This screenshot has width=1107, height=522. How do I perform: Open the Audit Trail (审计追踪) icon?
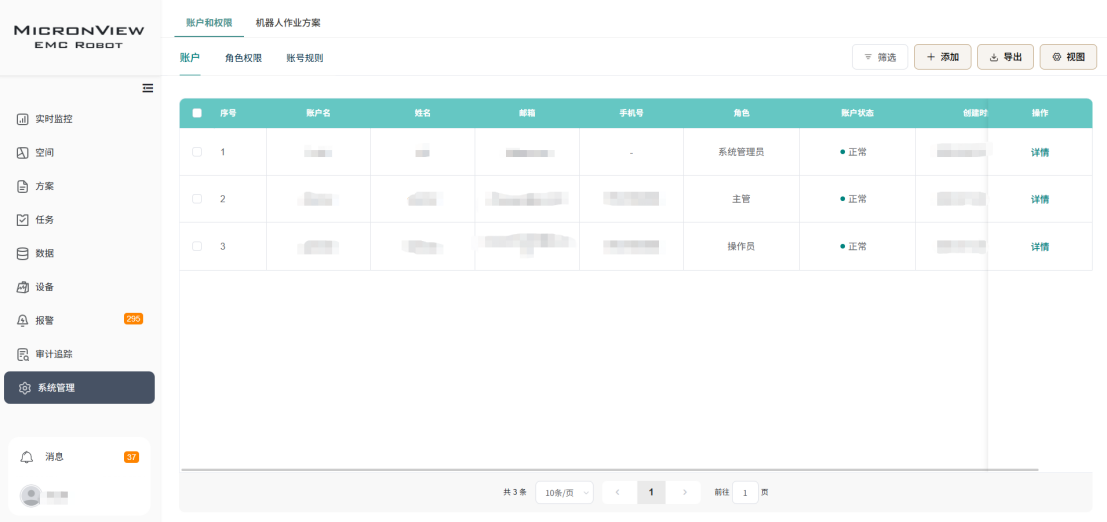tap(22, 354)
